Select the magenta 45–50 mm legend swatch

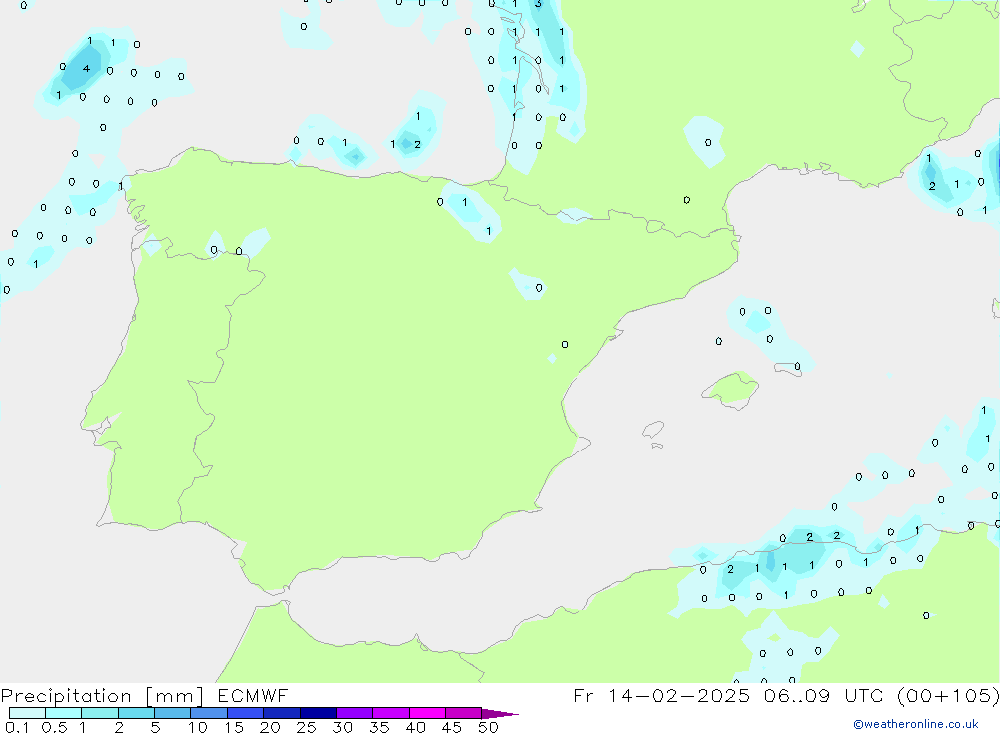pos(463,713)
